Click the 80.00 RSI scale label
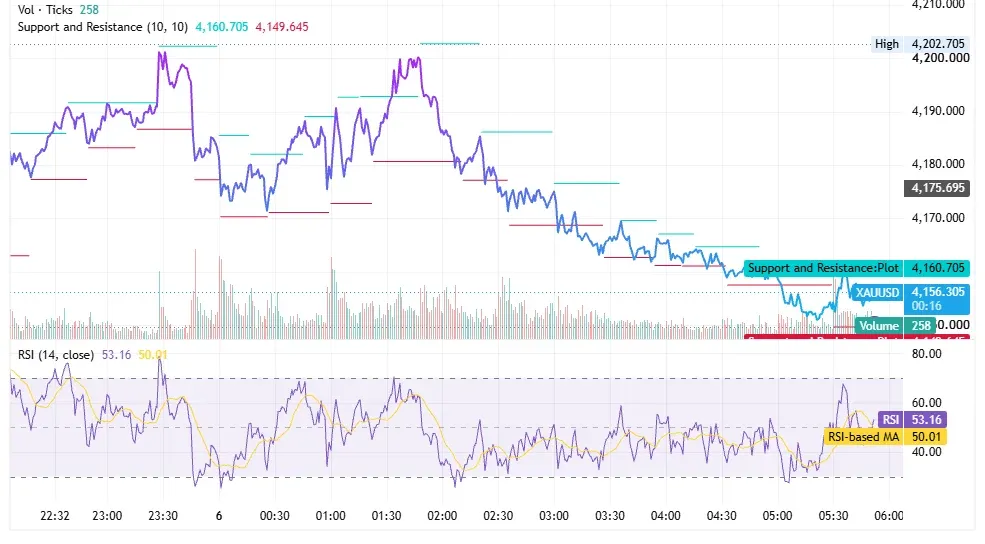The image size is (985, 544). [x=927, y=354]
